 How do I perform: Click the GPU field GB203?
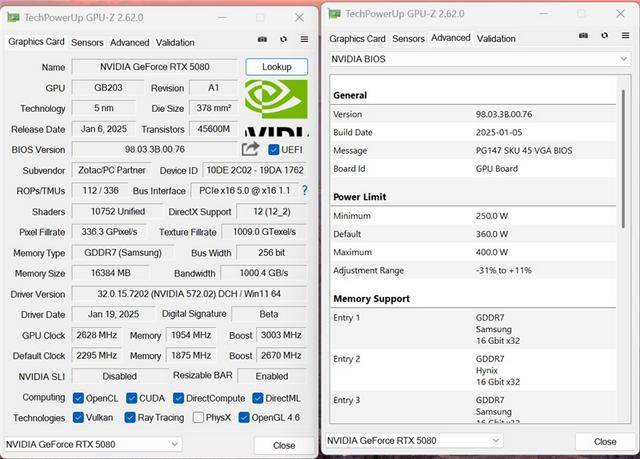pyautogui.click(x=108, y=88)
